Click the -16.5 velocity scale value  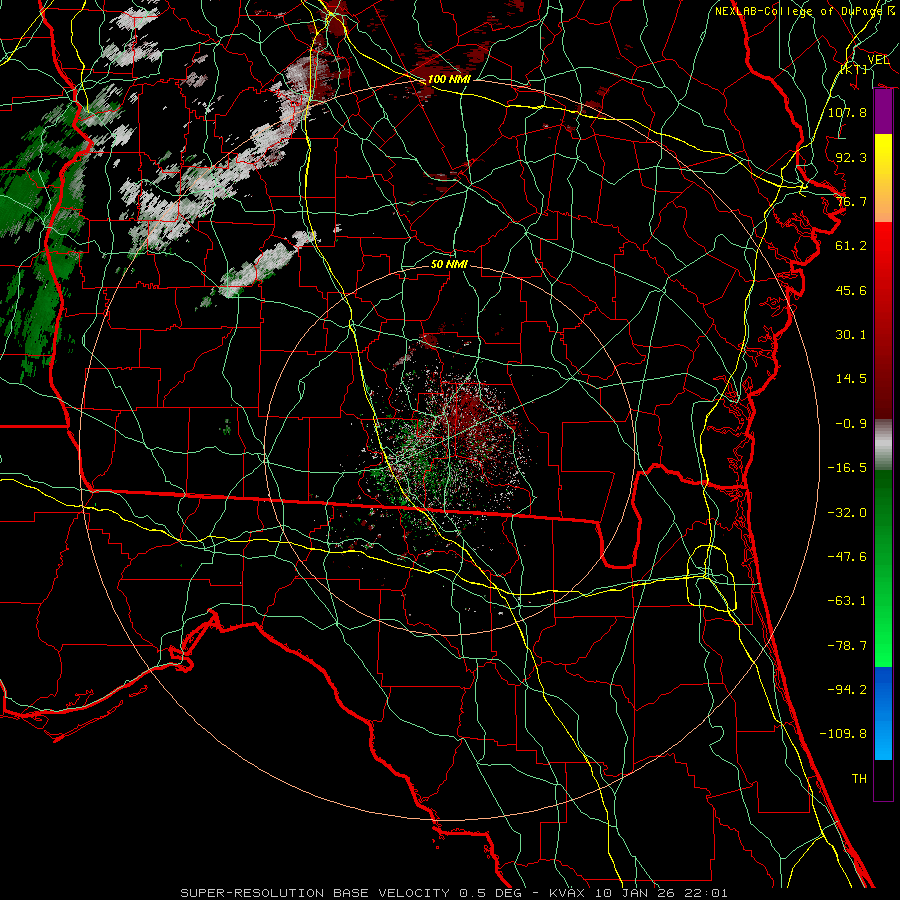pos(847,468)
